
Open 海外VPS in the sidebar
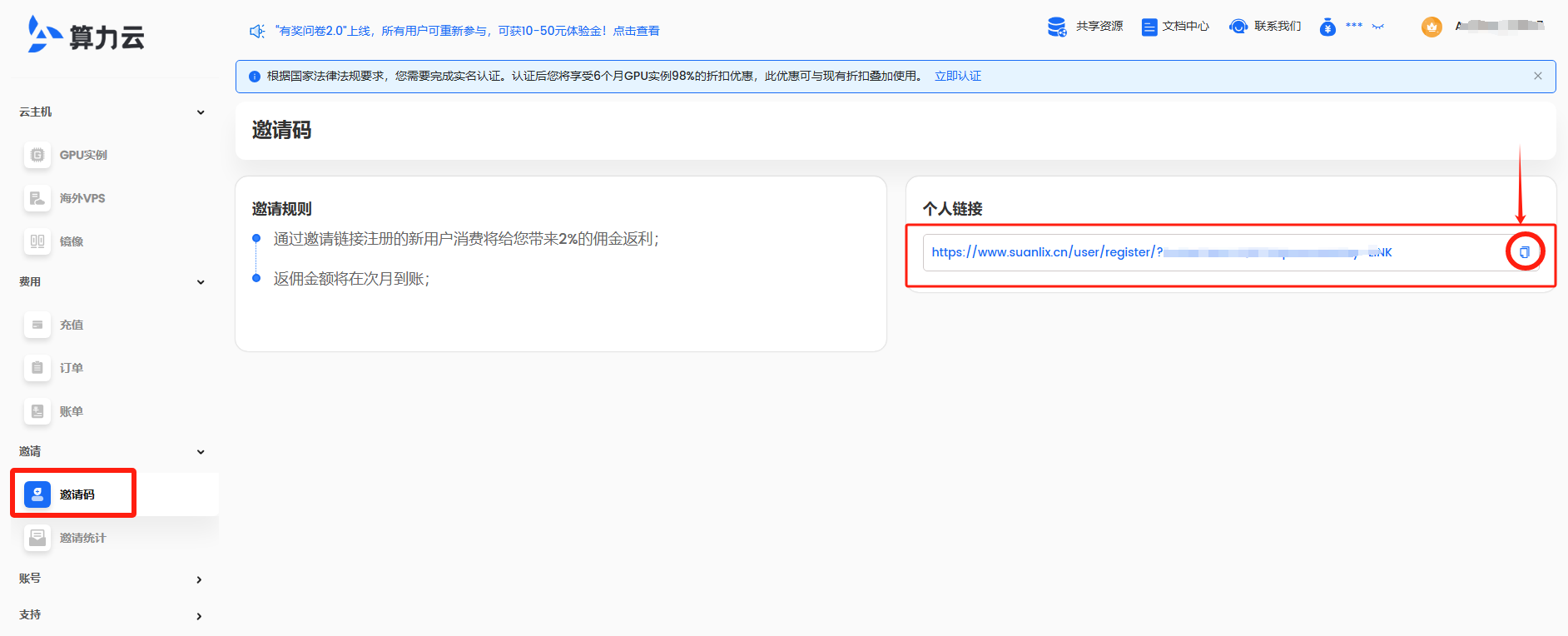coord(82,198)
